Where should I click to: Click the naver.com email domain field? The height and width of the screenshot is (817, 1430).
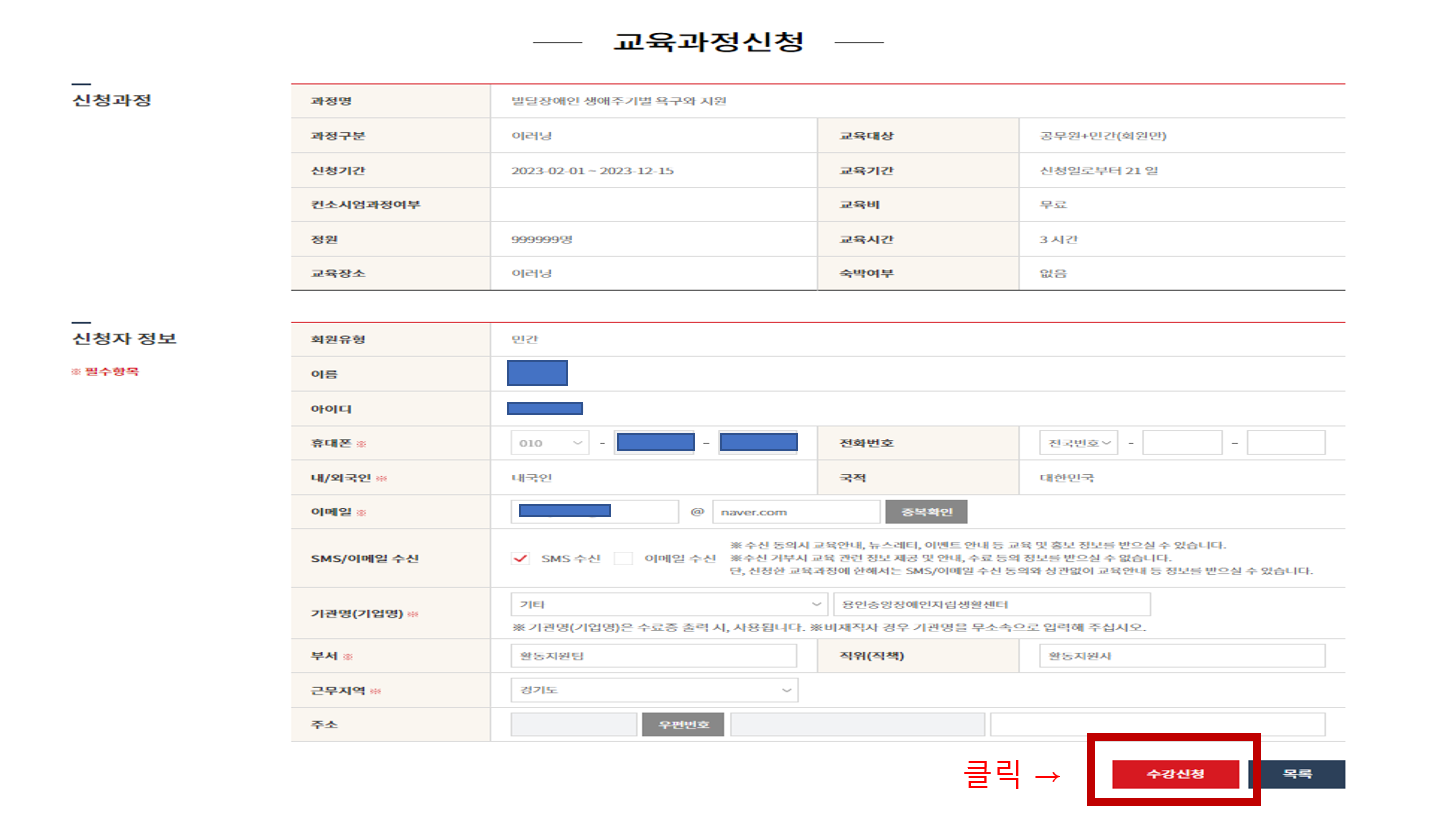click(796, 511)
